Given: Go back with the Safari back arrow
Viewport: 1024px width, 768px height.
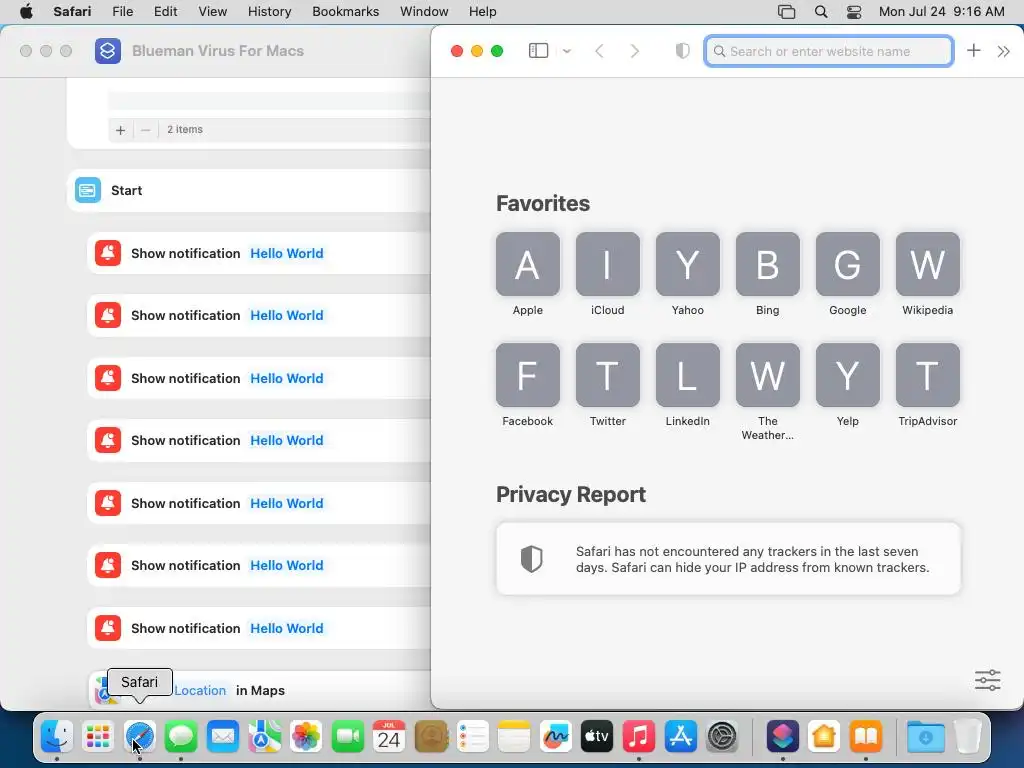Looking at the screenshot, I should pyautogui.click(x=600, y=51).
